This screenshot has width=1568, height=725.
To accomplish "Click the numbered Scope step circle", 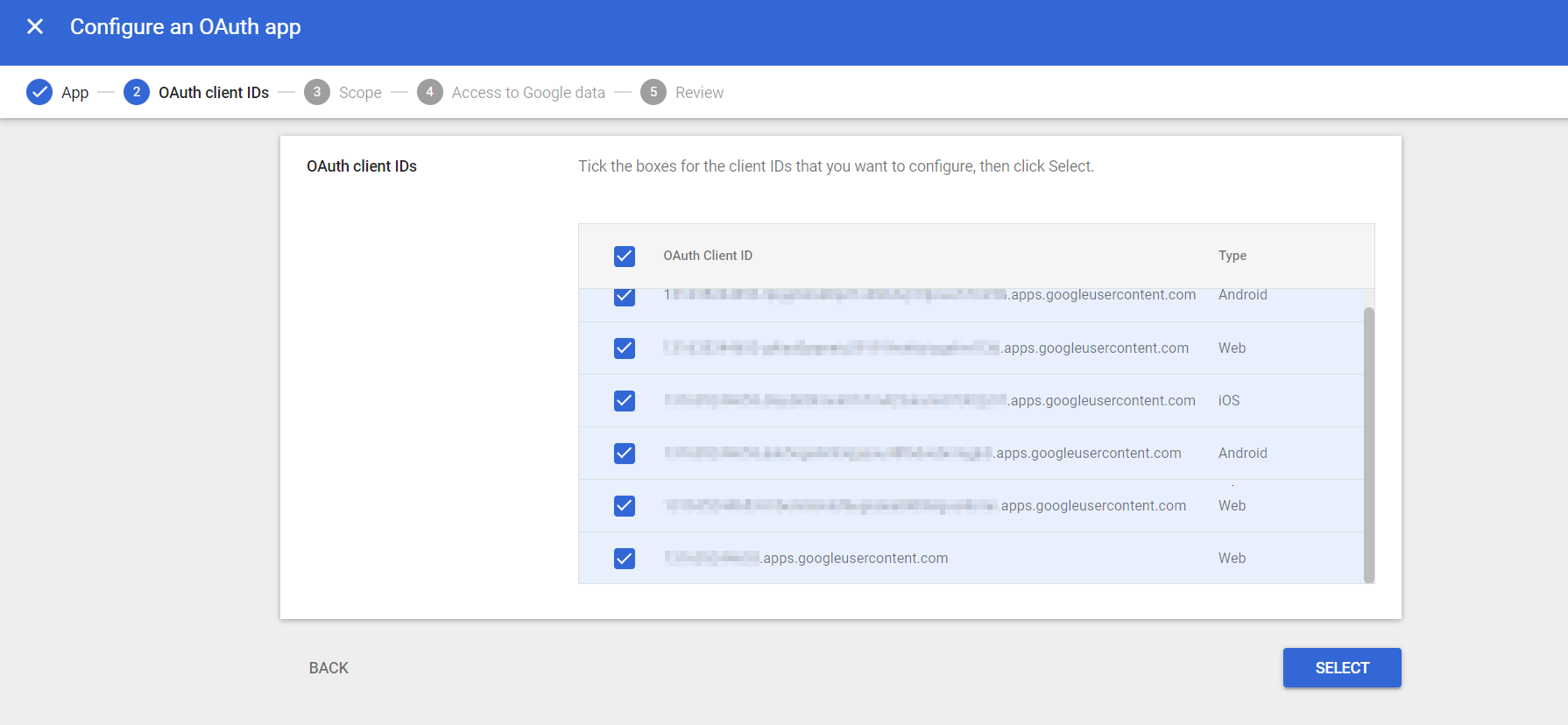I will 317,91.
